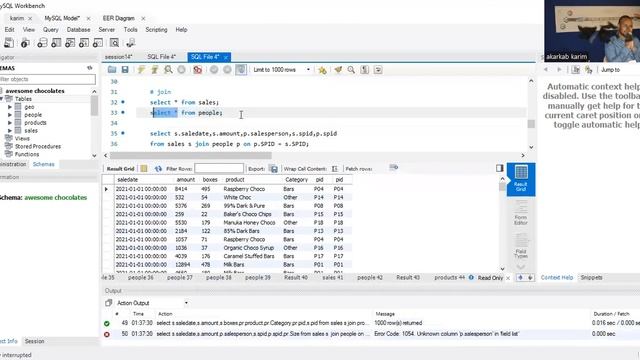Open the Context Help tab
The height and width of the screenshot is (360, 640).
click(x=557, y=278)
